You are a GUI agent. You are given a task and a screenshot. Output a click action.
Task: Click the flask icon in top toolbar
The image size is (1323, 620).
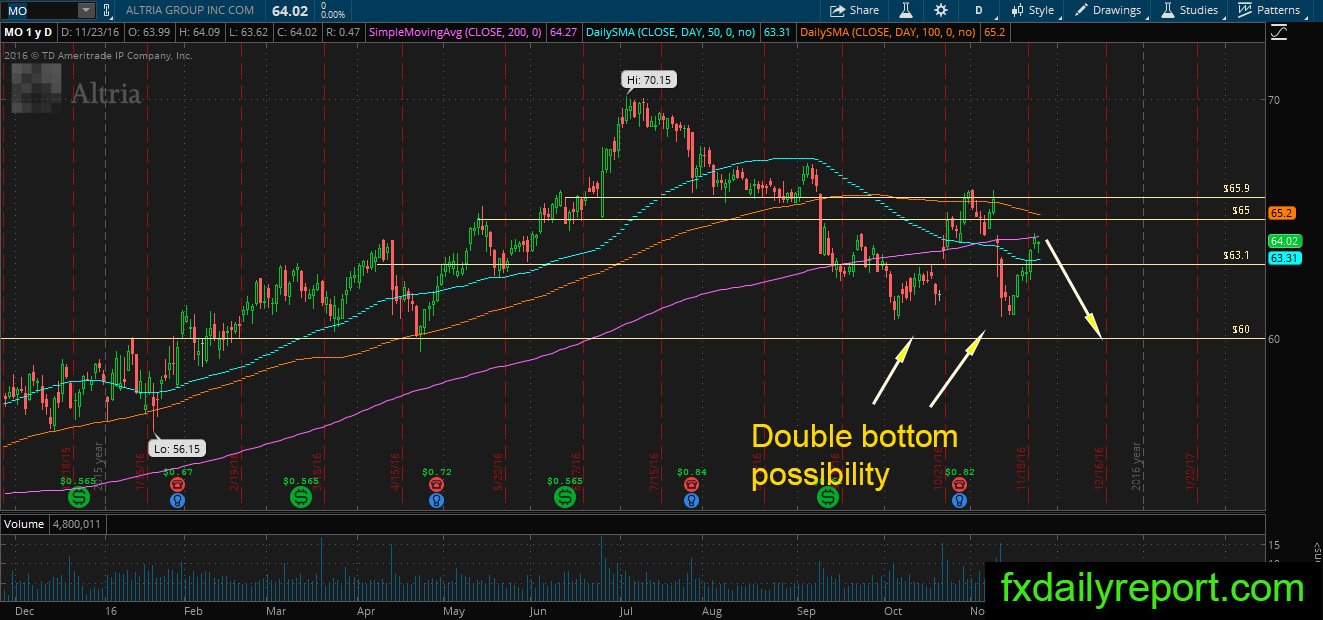906,10
